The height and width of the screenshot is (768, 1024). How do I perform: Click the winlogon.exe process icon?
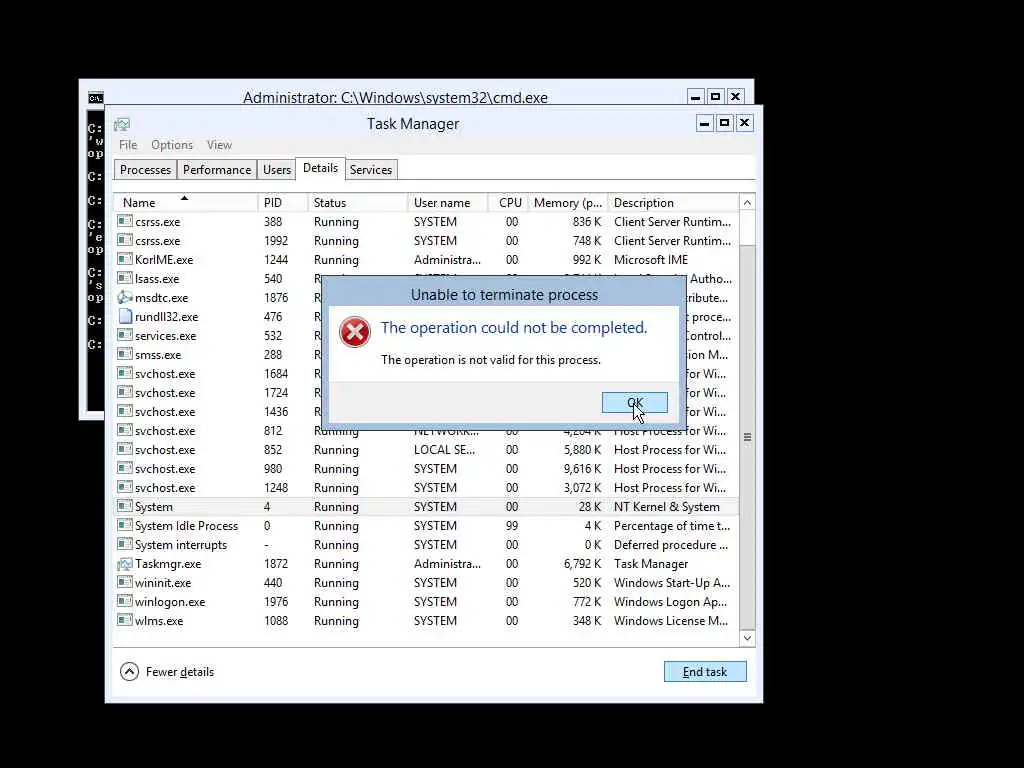click(x=125, y=601)
